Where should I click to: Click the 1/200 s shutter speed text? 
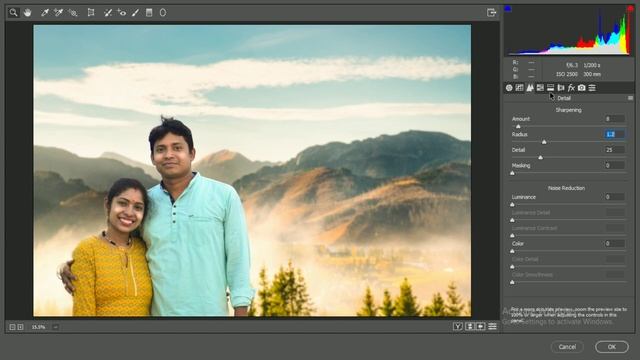[x=592, y=65]
